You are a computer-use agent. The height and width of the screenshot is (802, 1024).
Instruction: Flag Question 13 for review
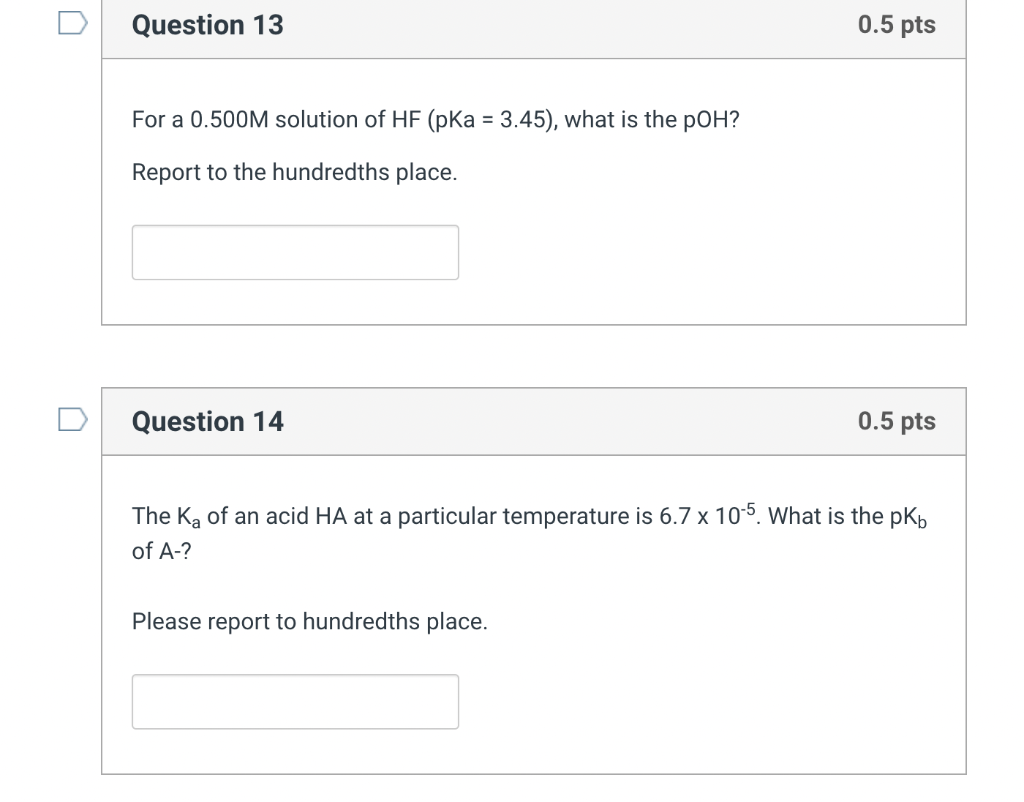(72, 23)
